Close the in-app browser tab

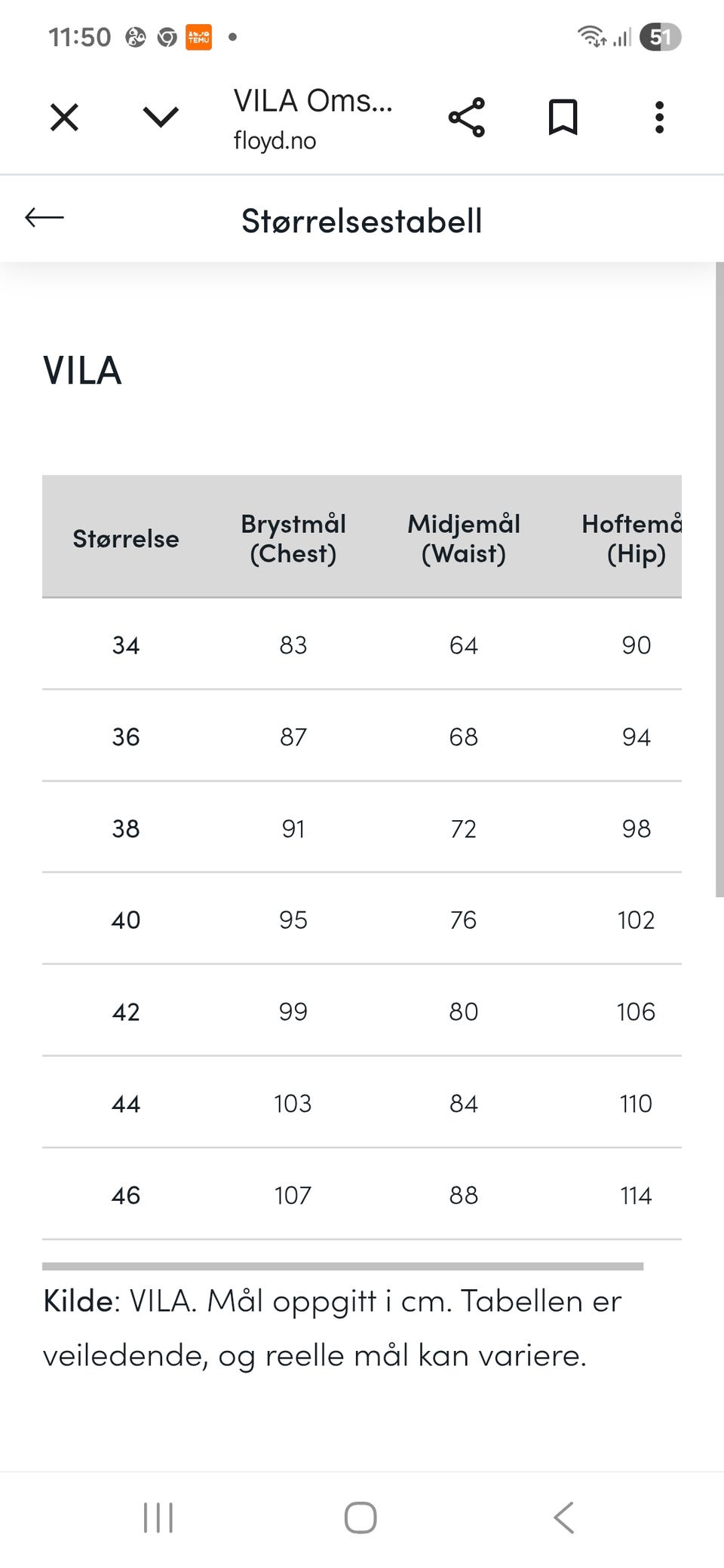coord(64,118)
